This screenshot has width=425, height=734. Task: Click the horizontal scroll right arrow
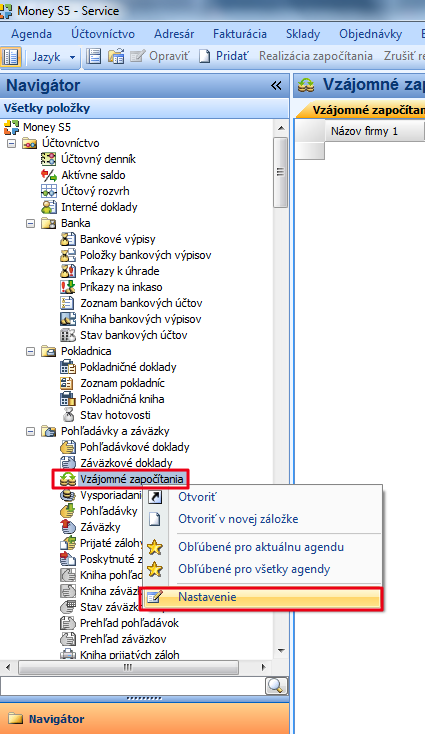(264, 668)
